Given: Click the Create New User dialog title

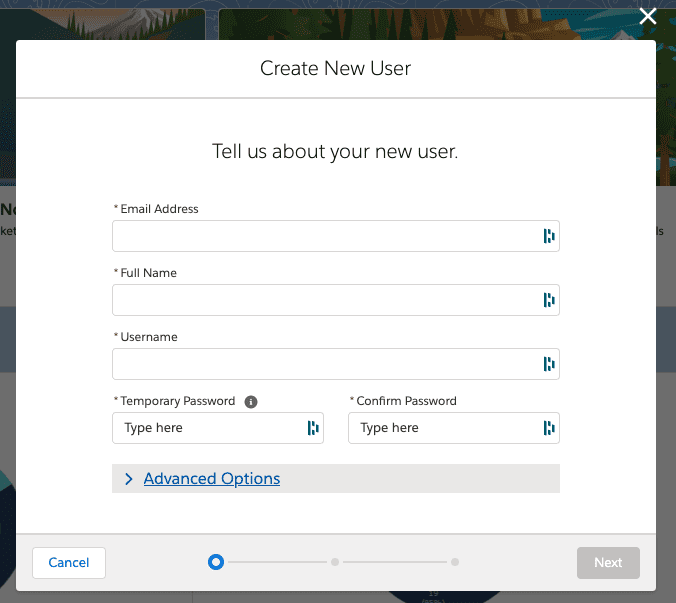Looking at the screenshot, I should 336,69.
